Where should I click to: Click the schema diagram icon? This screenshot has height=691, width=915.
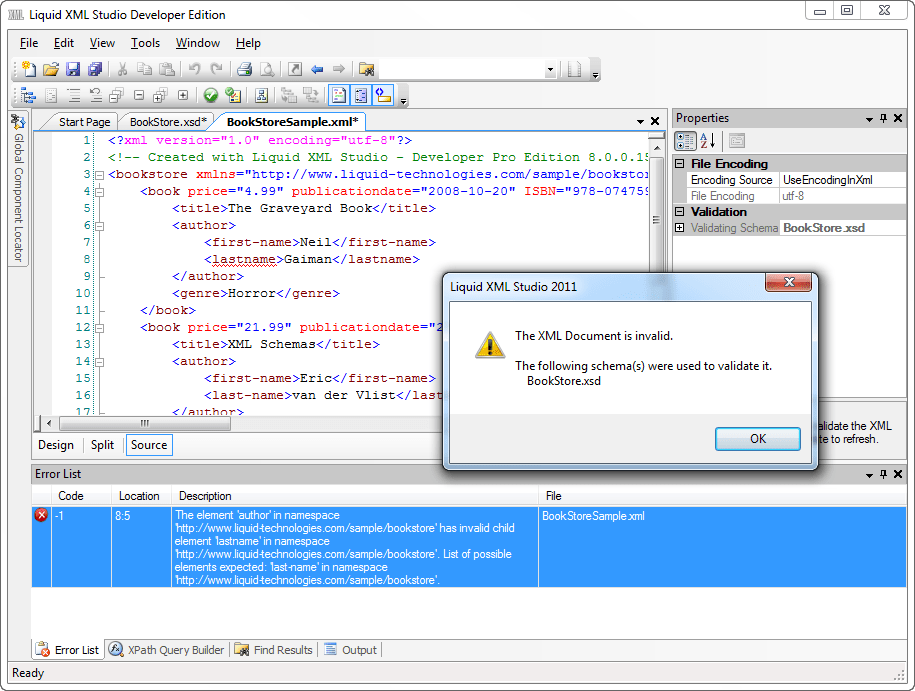pyautogui.click(x=261, y=95)
